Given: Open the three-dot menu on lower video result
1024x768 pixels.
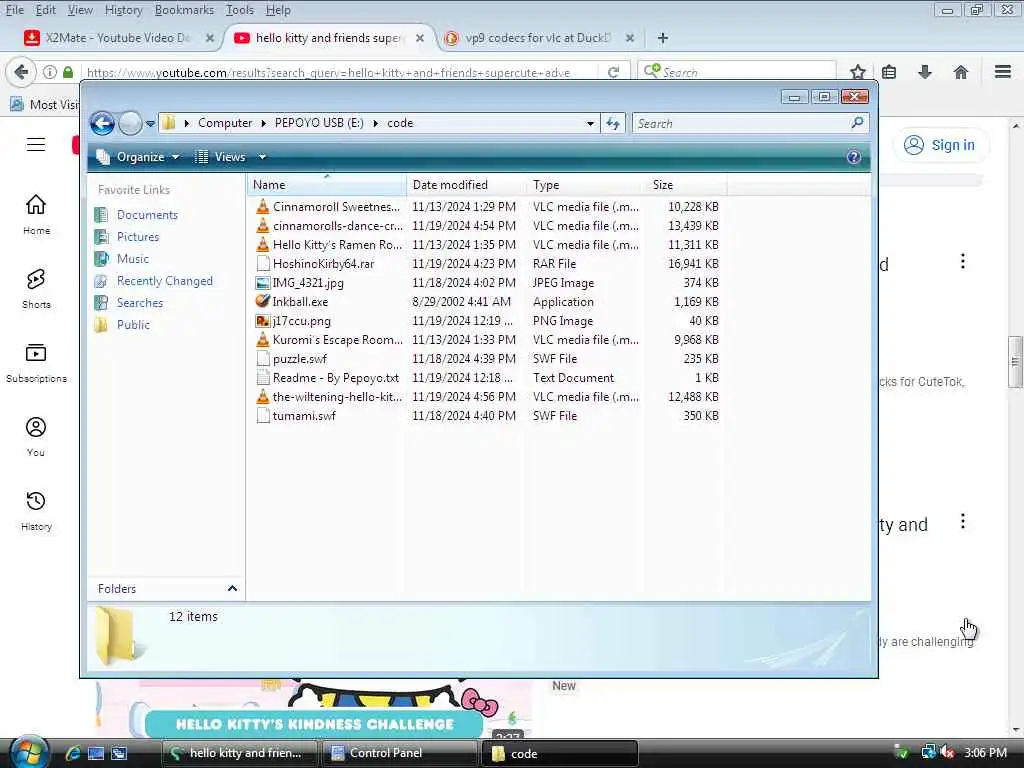Looking at the screenshot, I should [x=962, y=521].
